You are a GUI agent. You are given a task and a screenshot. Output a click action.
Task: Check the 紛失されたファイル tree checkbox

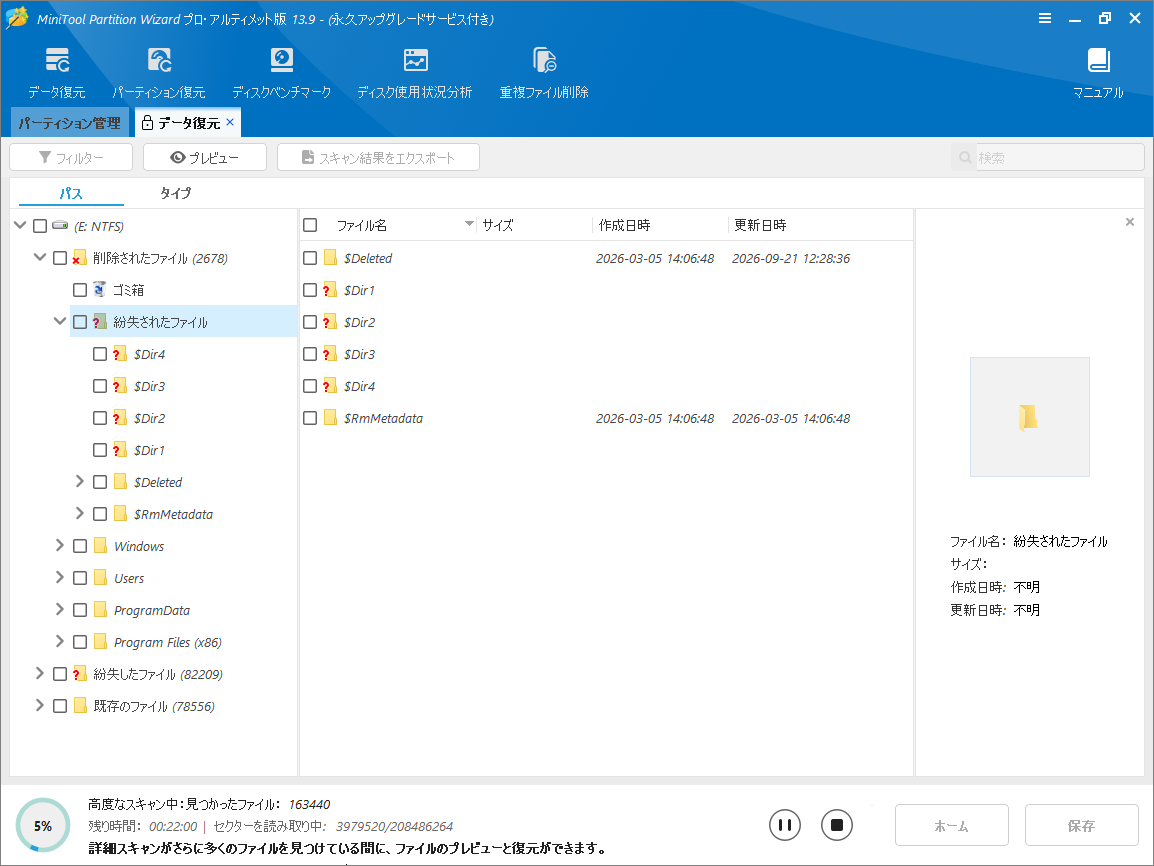(80, 322)
